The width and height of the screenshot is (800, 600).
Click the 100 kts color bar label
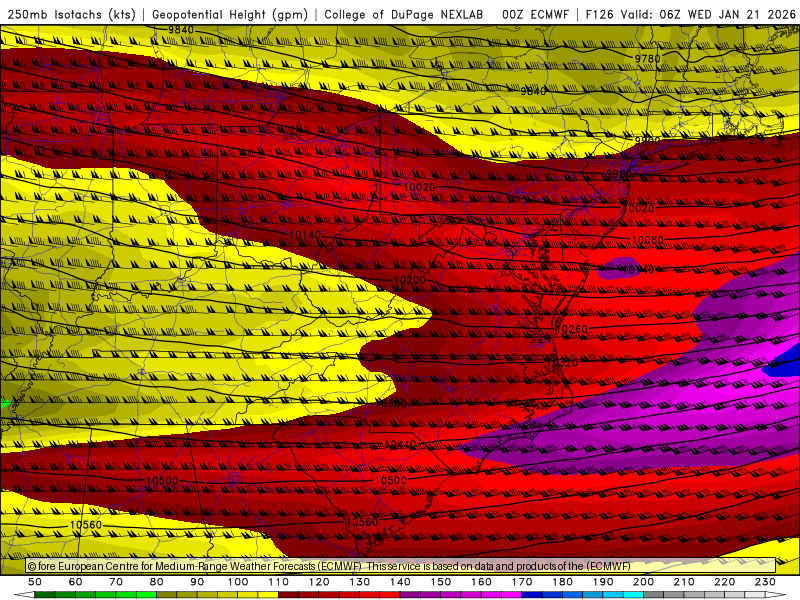click(x=238, y=582)
